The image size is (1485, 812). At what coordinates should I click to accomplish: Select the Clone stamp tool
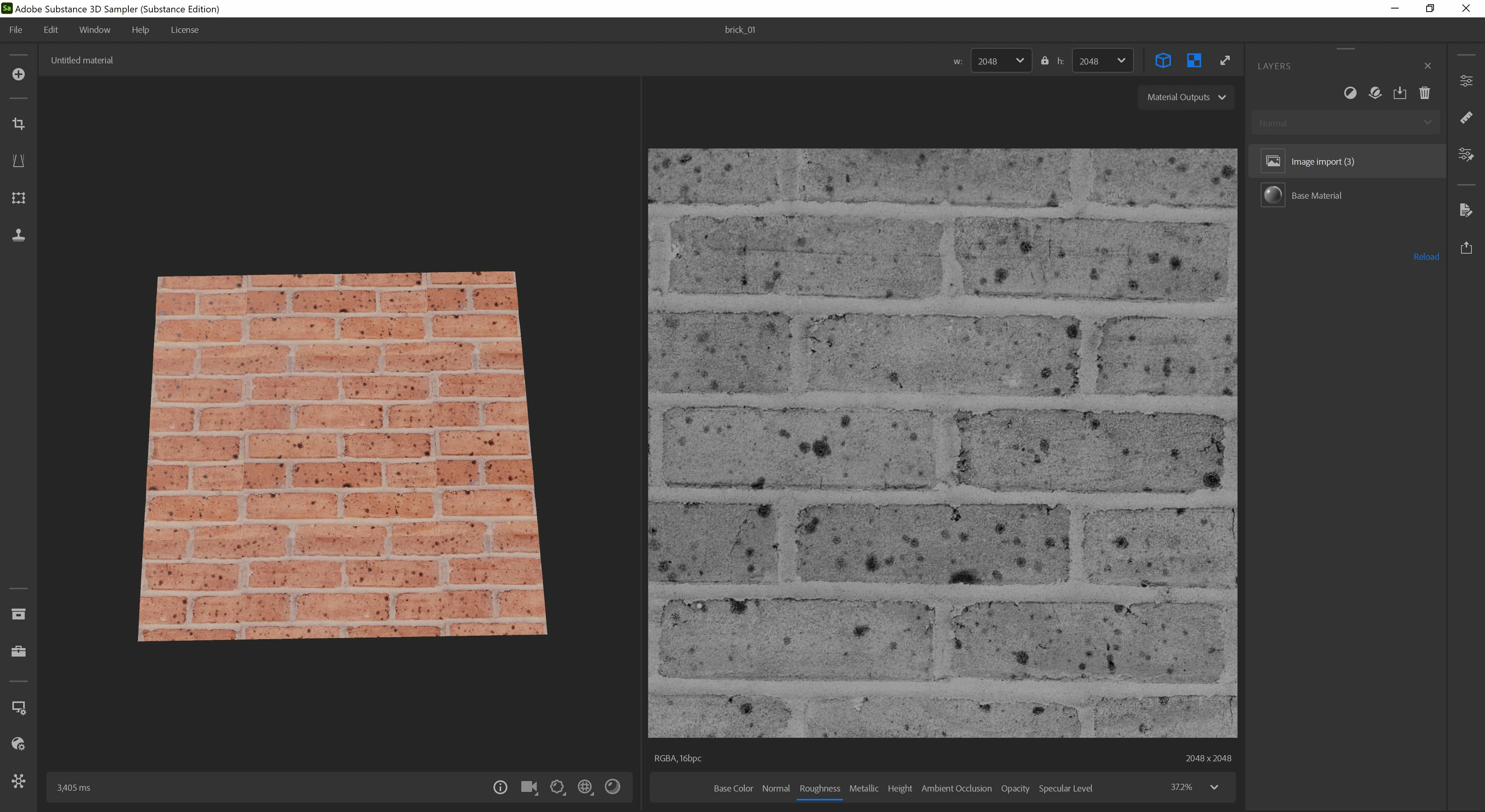point(19,235)
